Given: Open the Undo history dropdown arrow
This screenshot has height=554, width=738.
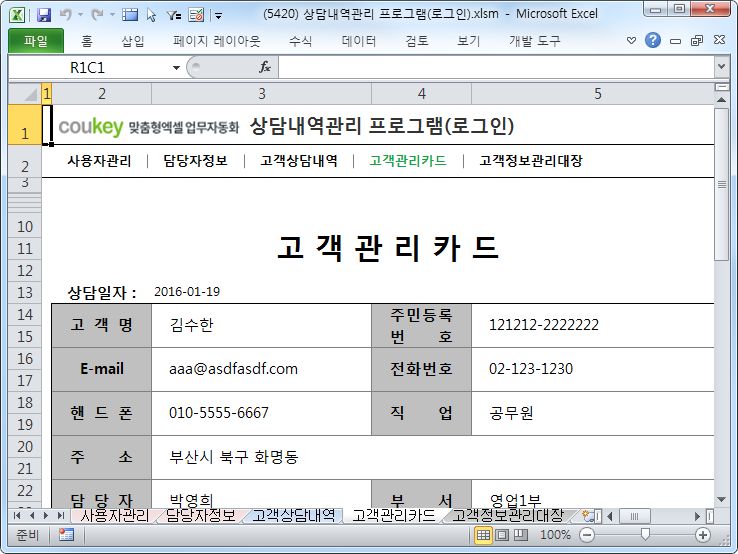Looking at the screenshot, I should point(80,15).
